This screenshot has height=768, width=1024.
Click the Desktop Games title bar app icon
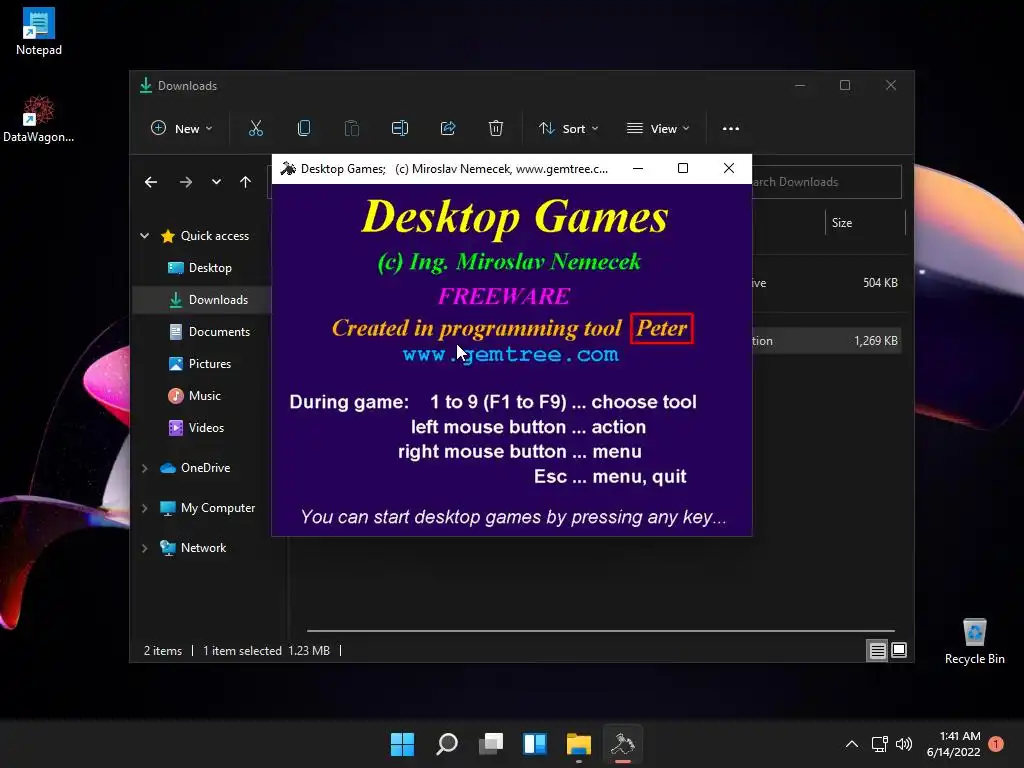(x=288, y=168)
